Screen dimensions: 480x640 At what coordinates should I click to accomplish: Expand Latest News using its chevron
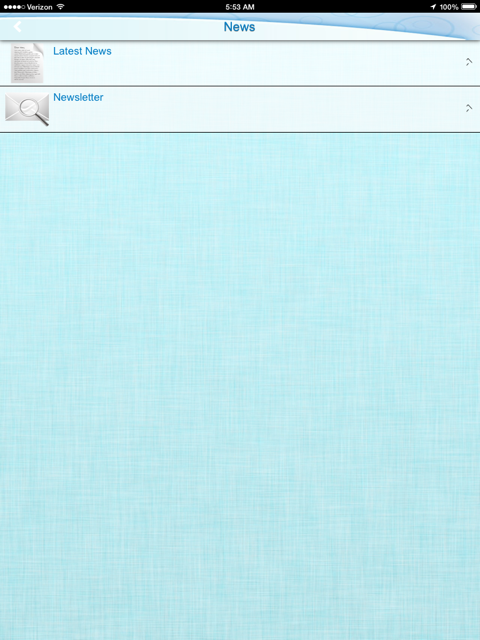(x=469, y=62)
